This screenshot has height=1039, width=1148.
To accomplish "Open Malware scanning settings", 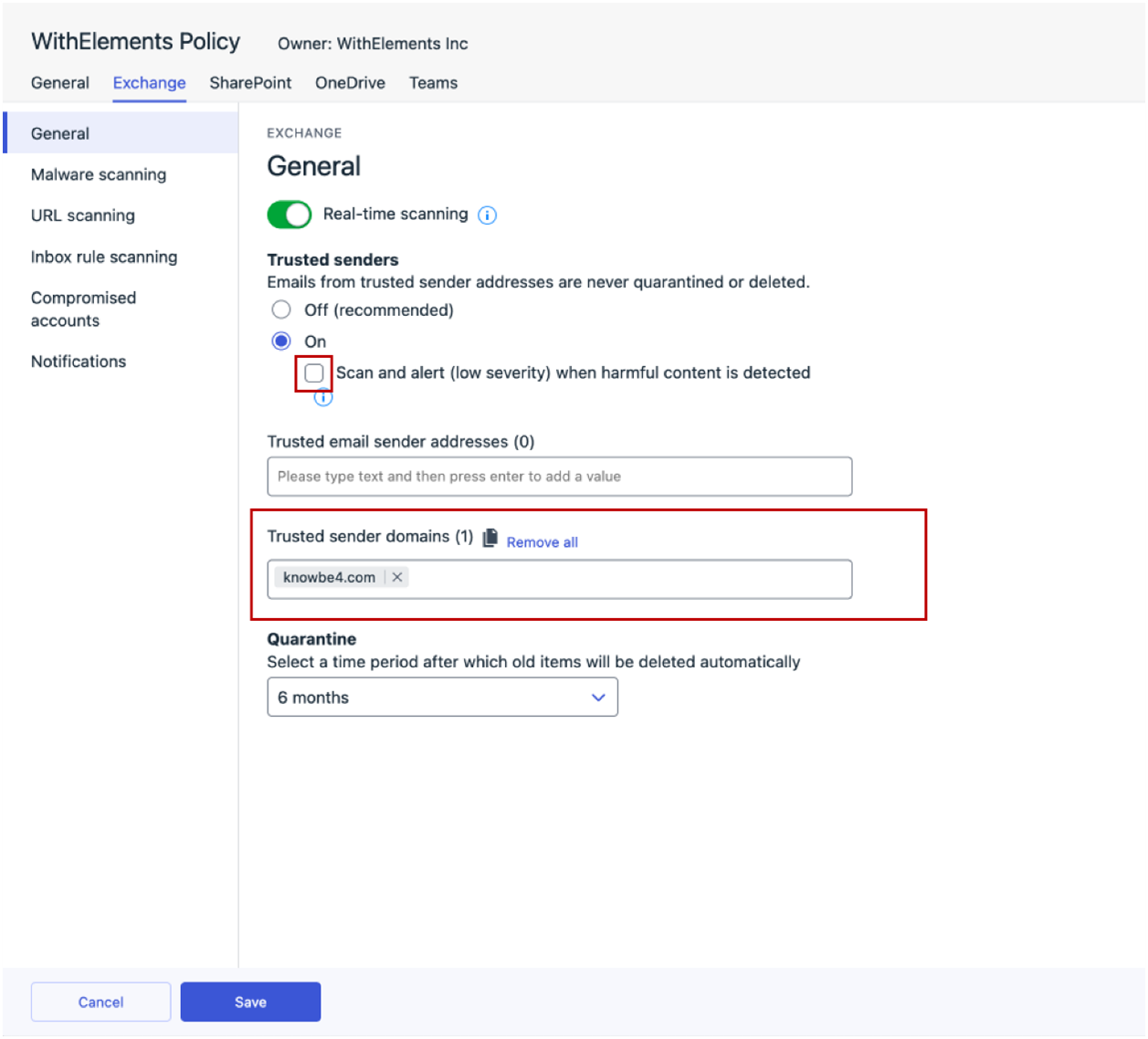I will 99,174.
